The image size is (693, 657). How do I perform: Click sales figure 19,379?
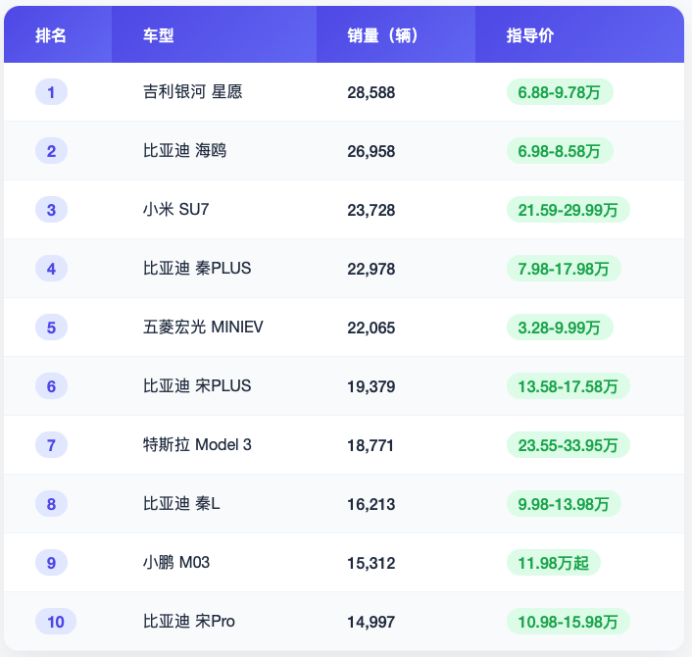click(371, 386)
